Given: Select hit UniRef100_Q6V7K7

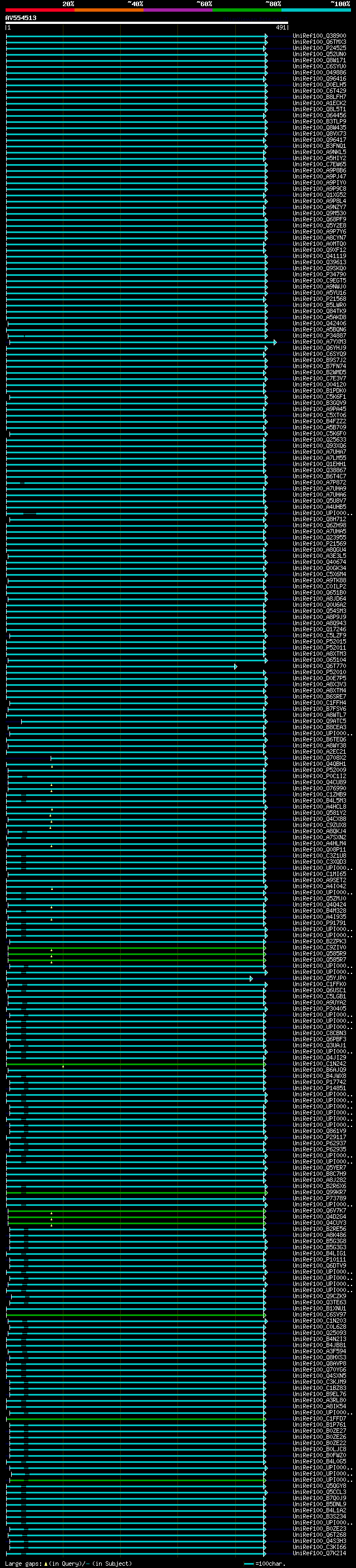Looking at the screenshot, I should (x=319, y=1211).
